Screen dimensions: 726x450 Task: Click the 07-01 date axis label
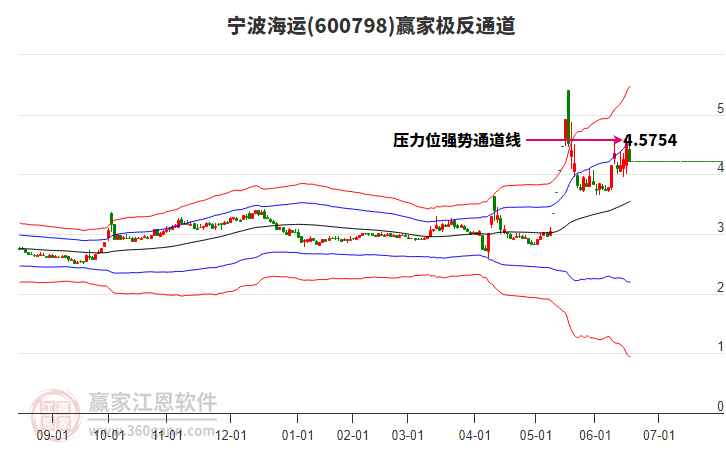(658, 435)
